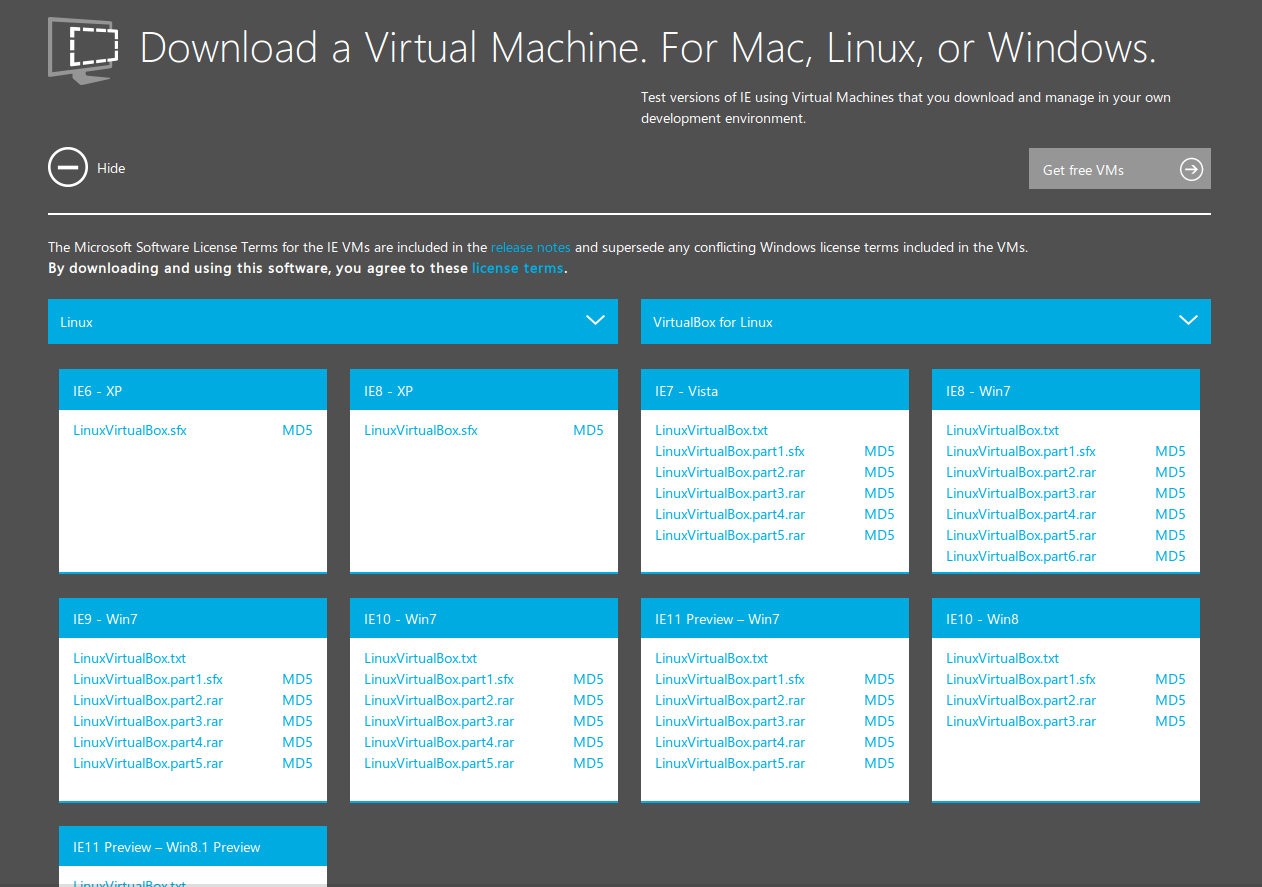Click the Hide label text
This screenshot has height=887, width=1262.
tap(111, 168)
